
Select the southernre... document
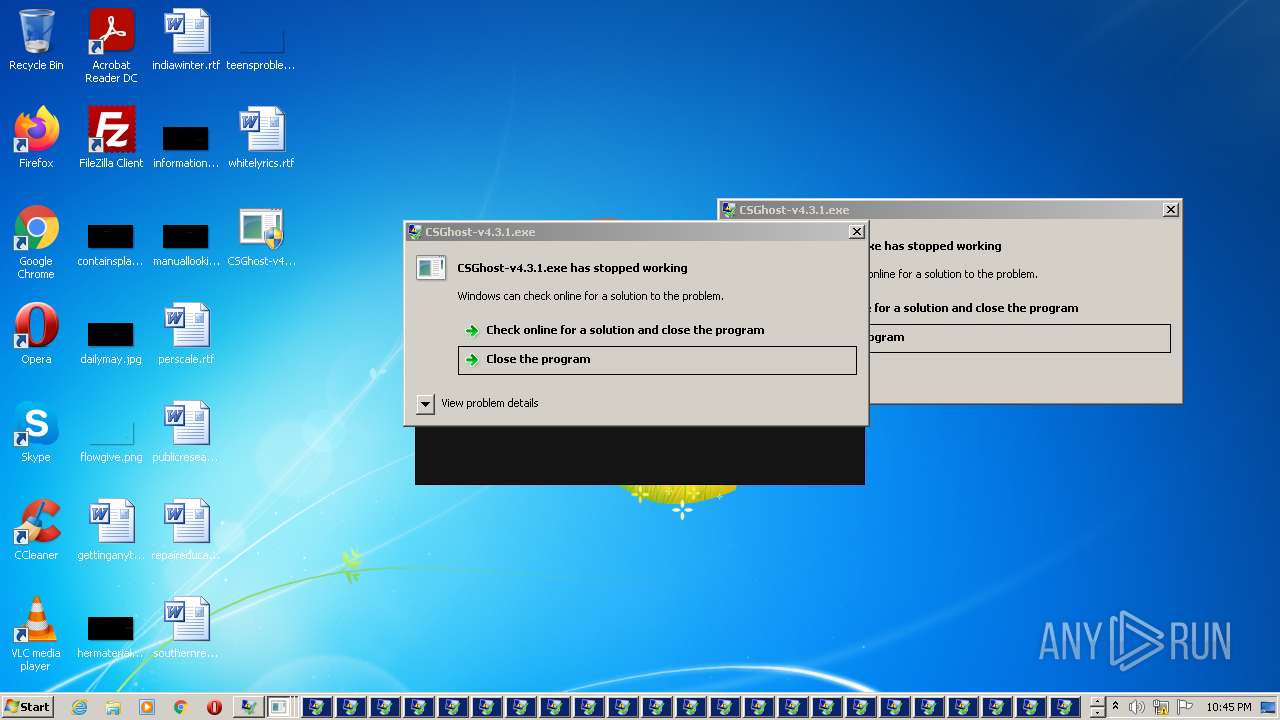click(x=186, y=628)
